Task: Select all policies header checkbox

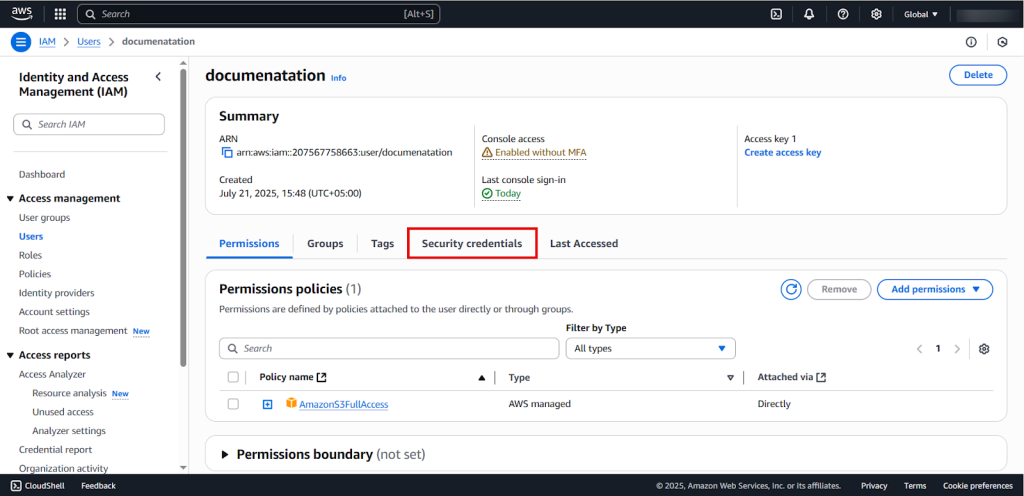Action: pyautogui.click(x=233, y=377)
